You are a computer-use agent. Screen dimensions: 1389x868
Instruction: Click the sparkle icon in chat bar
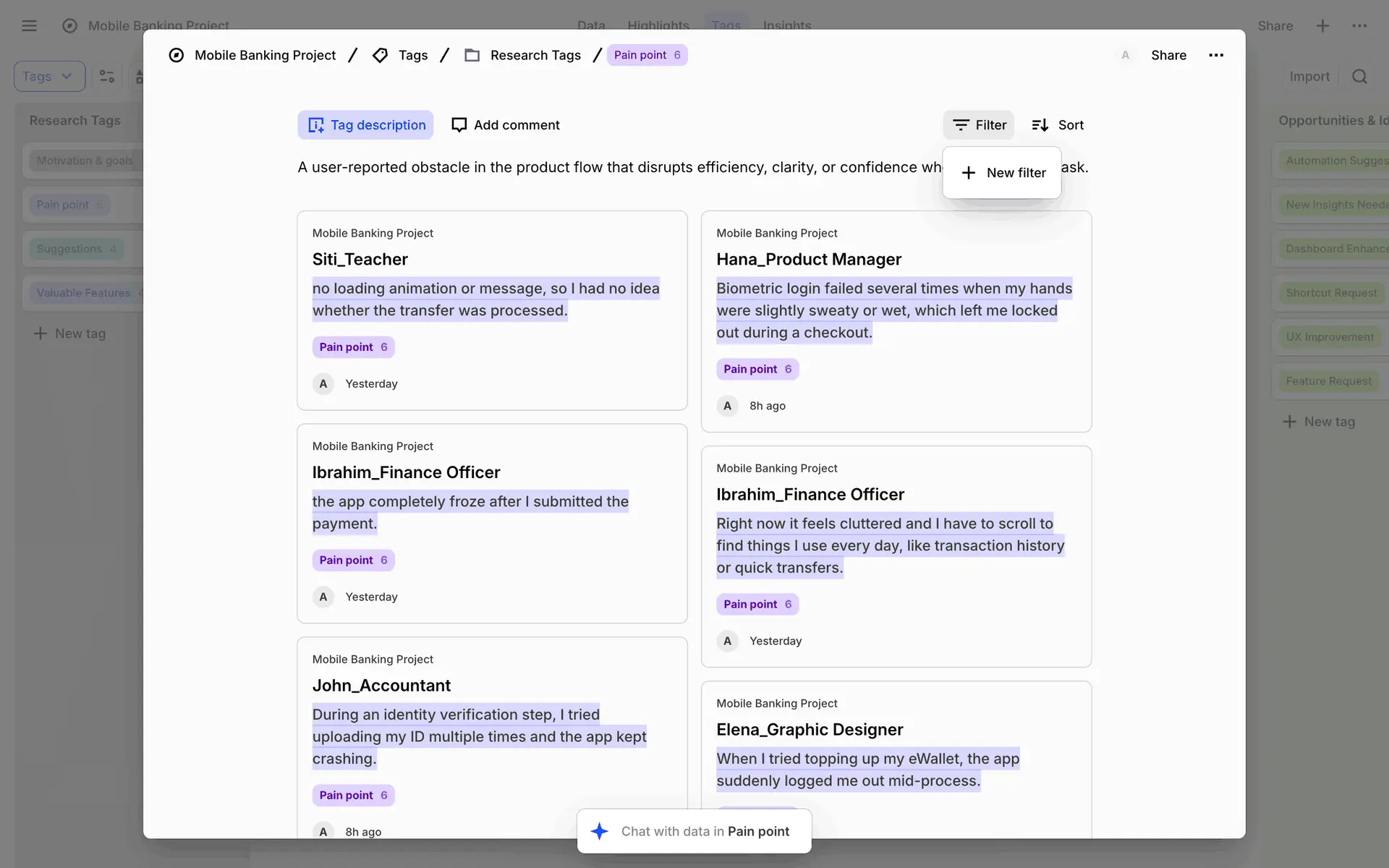click(x=600, y=831)
